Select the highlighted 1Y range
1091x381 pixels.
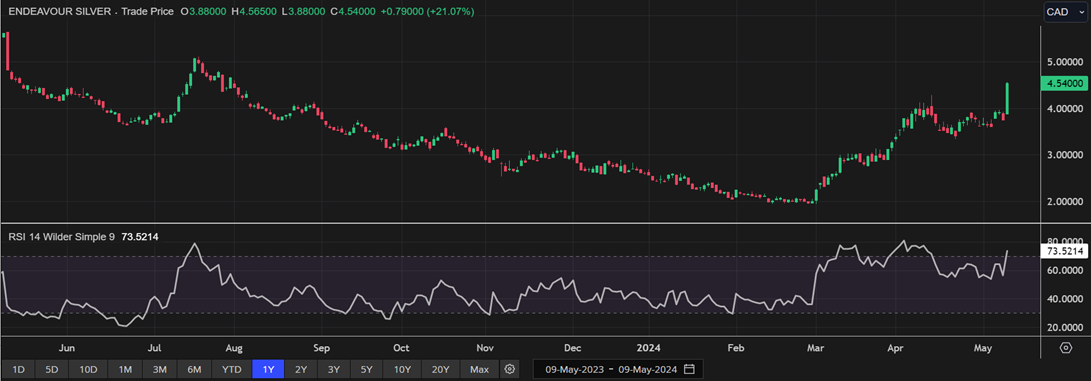[x=268, y=369]
